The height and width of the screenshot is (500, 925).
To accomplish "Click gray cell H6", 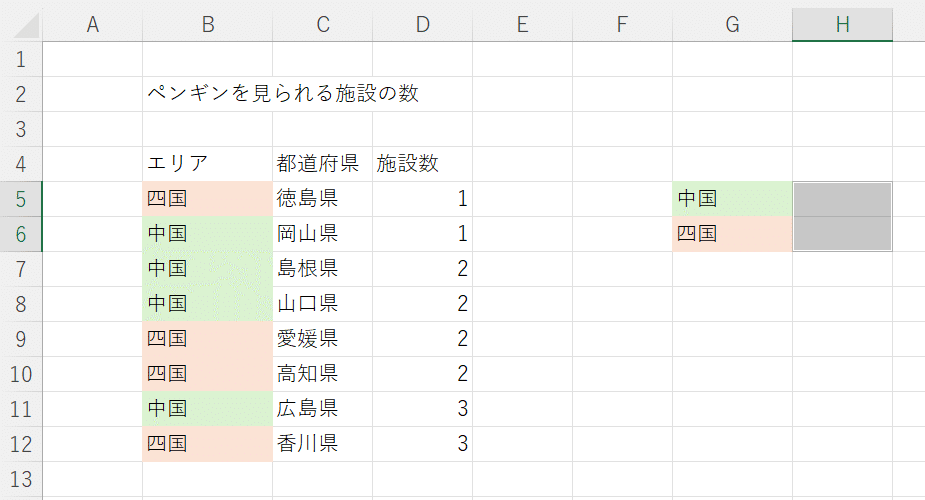I will pyautogui.click(x=842, y=234).
